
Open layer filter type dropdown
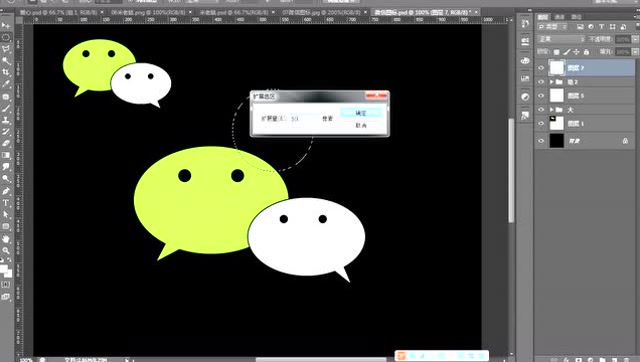553,27
